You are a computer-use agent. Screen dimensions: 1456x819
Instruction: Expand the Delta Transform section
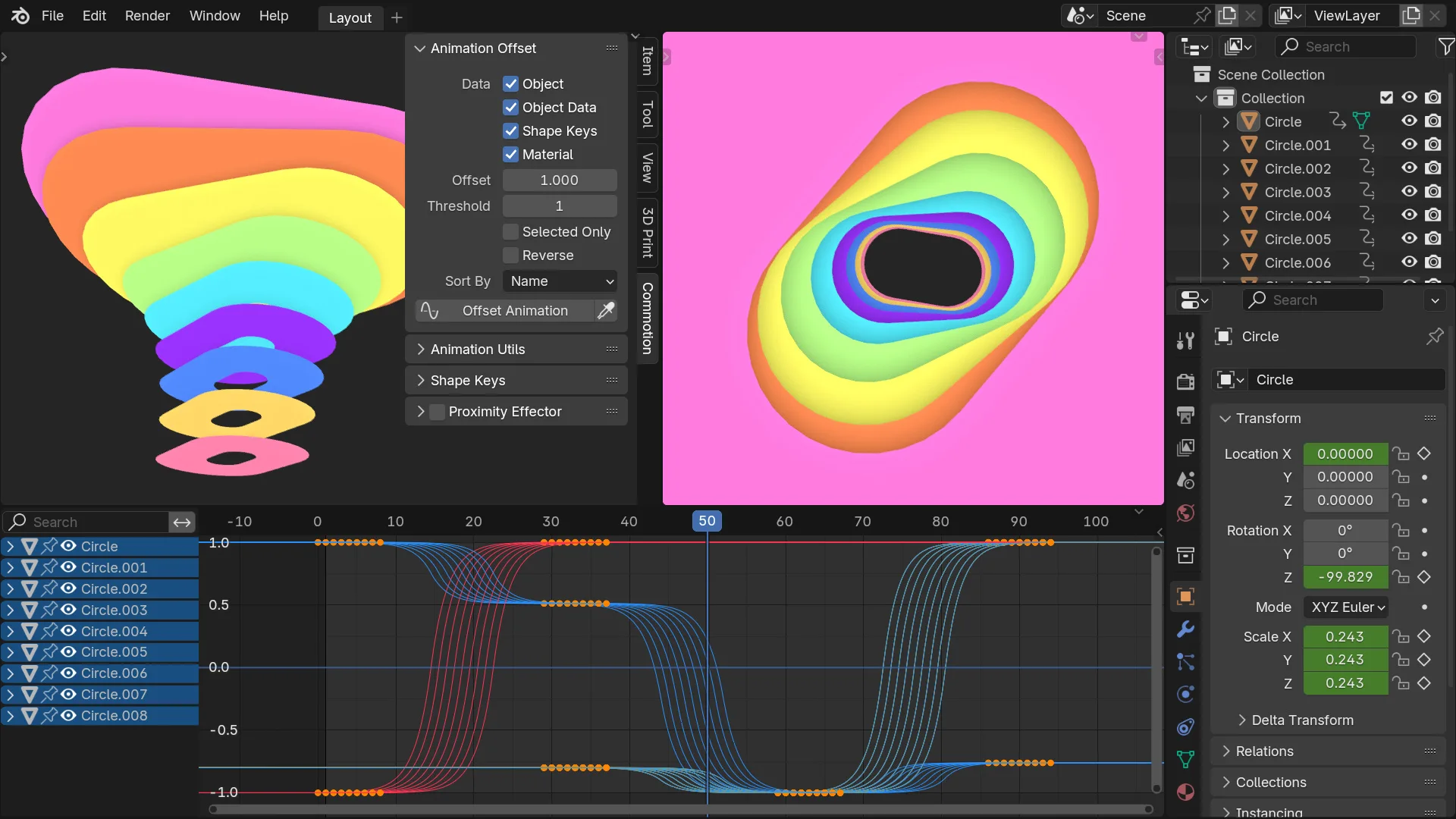(1301, 720)
